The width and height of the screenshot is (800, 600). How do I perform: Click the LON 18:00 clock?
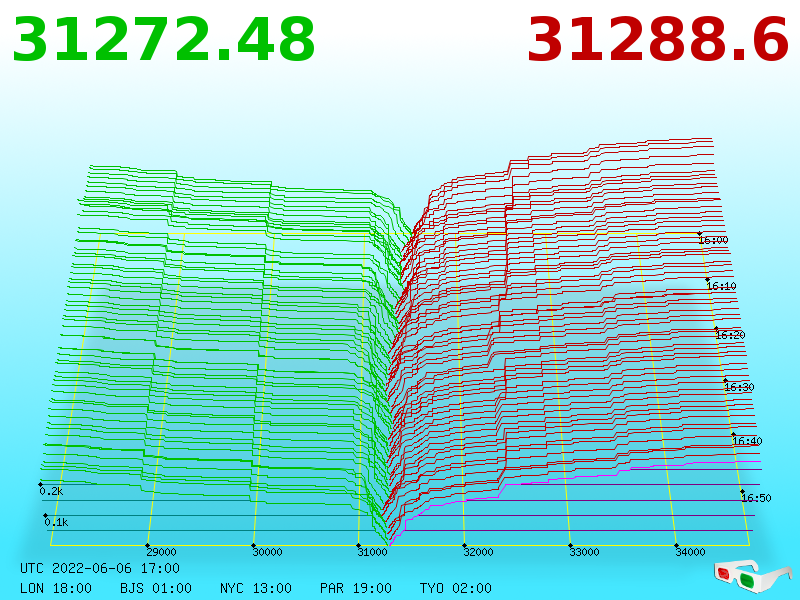56,588
